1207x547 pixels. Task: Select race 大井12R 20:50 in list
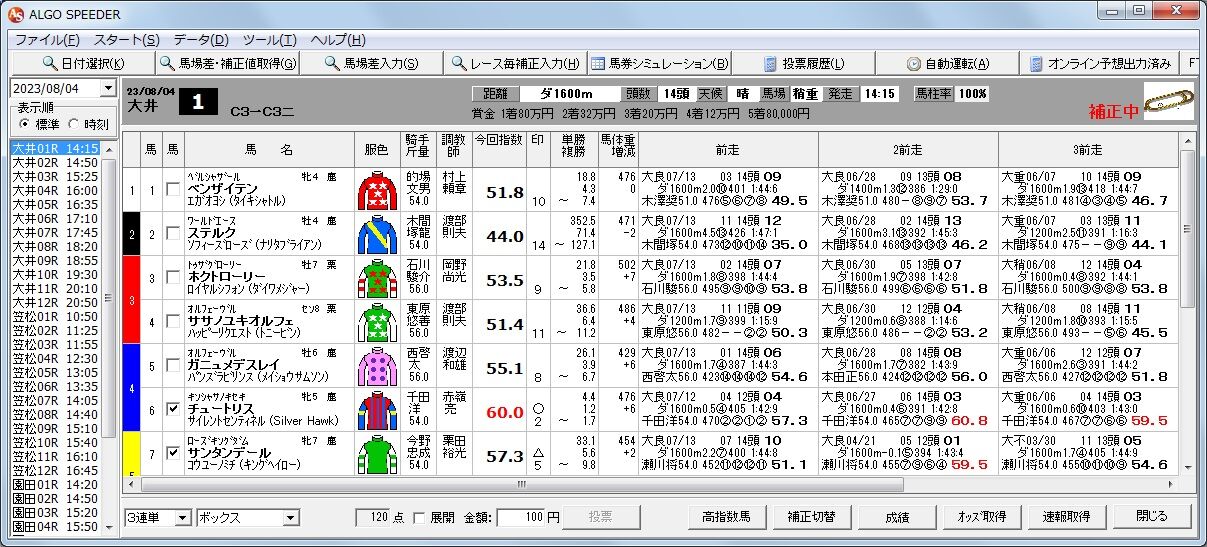[x=55, y=302]
